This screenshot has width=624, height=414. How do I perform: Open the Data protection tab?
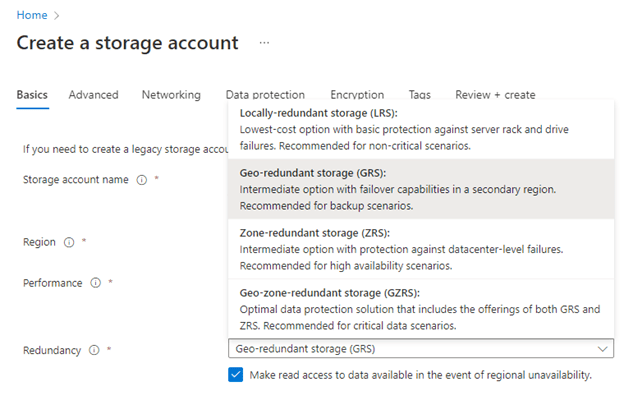coord(265,95)
